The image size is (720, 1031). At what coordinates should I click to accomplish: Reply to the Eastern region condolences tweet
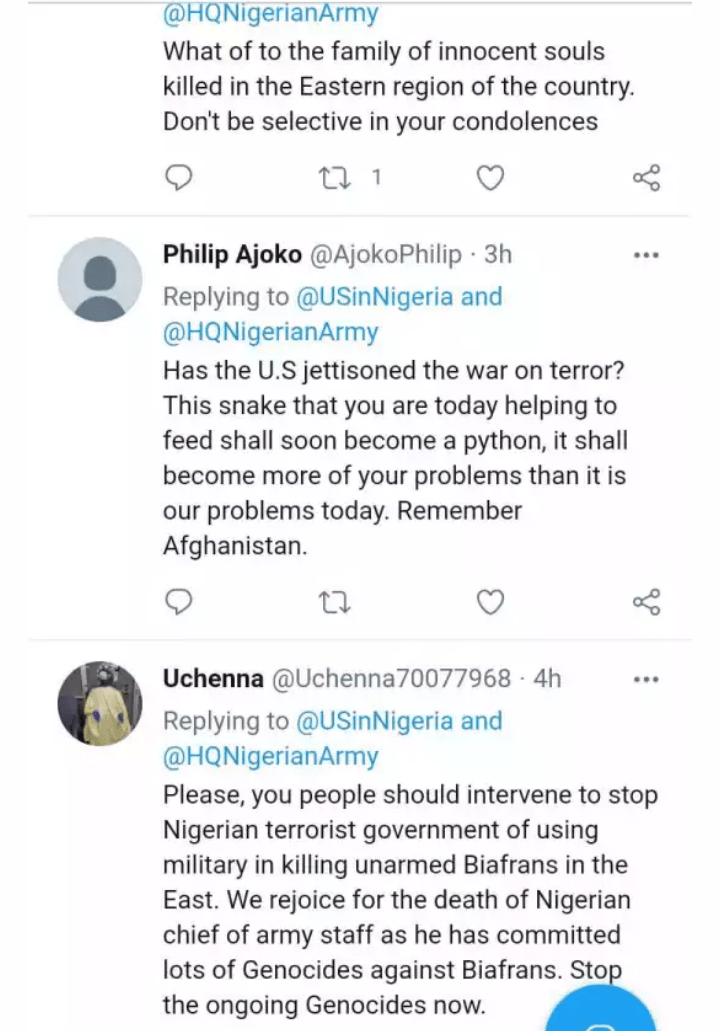[x=178, y=178]
